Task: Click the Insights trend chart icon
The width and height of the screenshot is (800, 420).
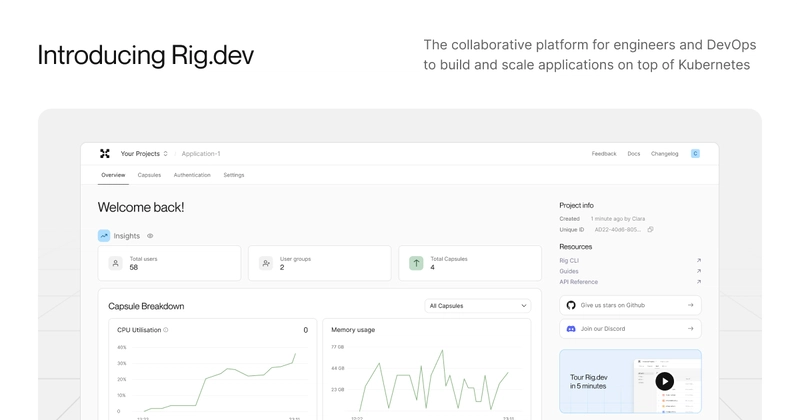Action: [104, 236]
